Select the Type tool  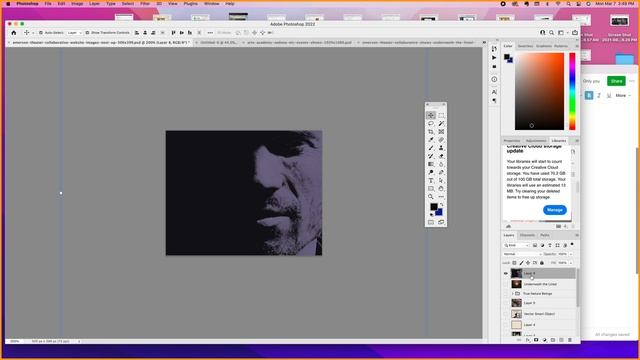[x=431, y=180]
